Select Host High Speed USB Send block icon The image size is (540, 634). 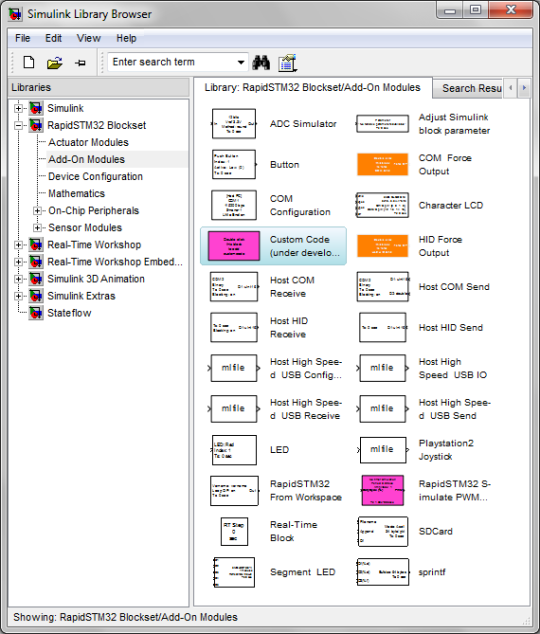(382, 409)
